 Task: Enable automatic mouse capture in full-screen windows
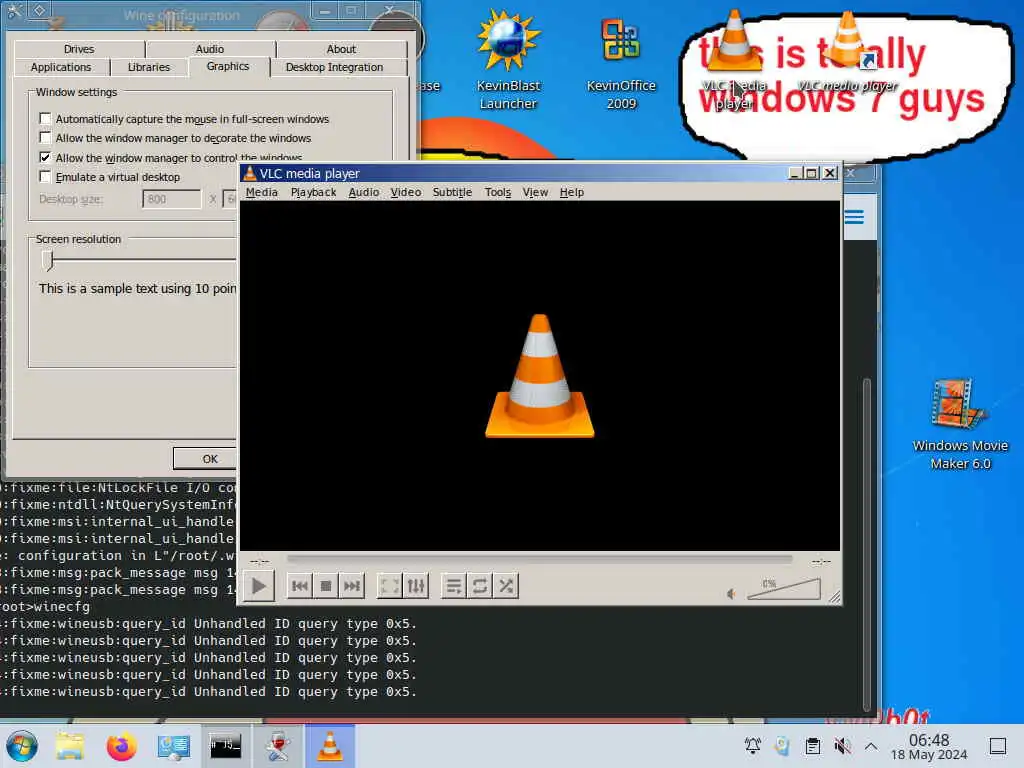45,118
